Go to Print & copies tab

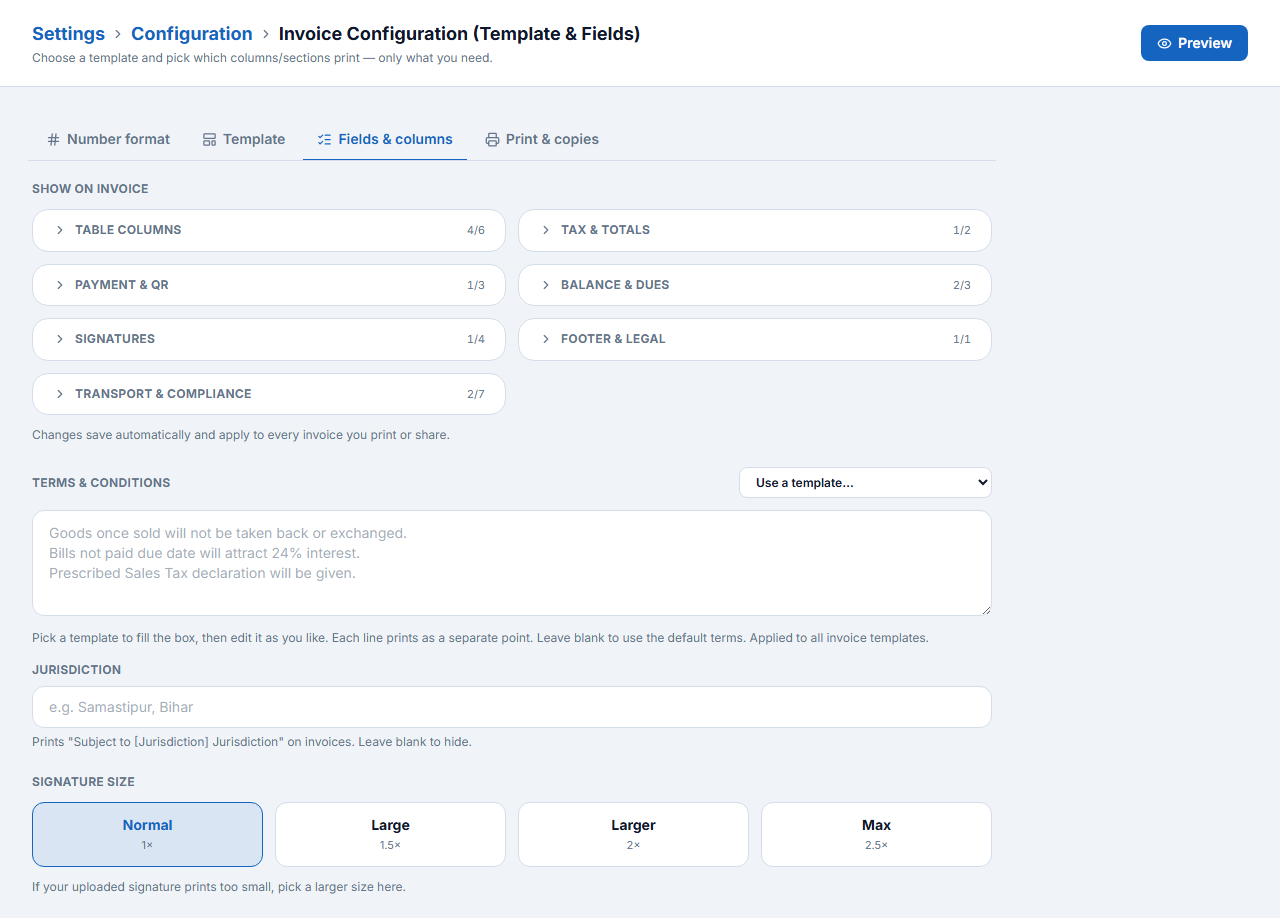tap(542, 139)
